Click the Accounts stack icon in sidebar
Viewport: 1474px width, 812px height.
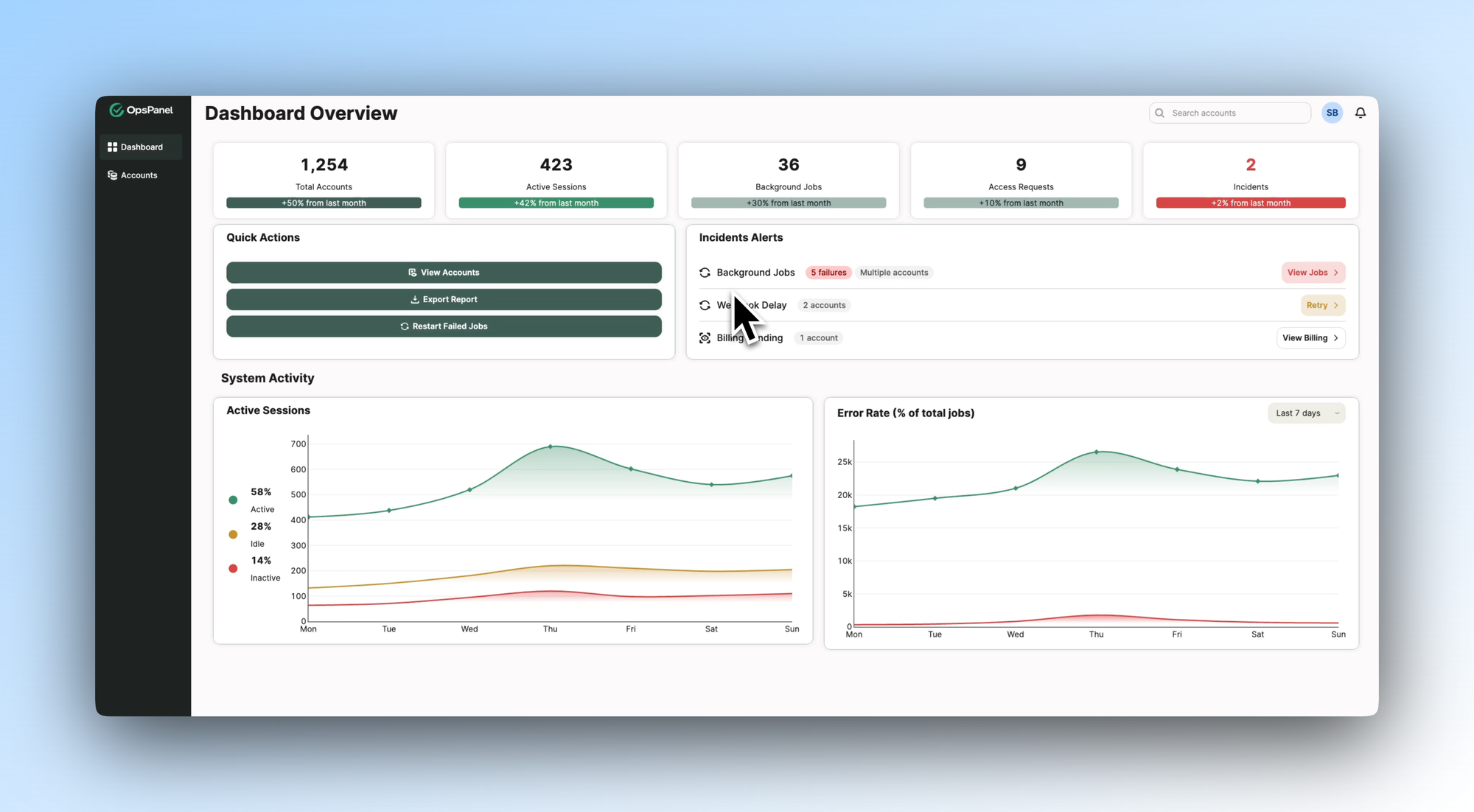coord(112,175)
